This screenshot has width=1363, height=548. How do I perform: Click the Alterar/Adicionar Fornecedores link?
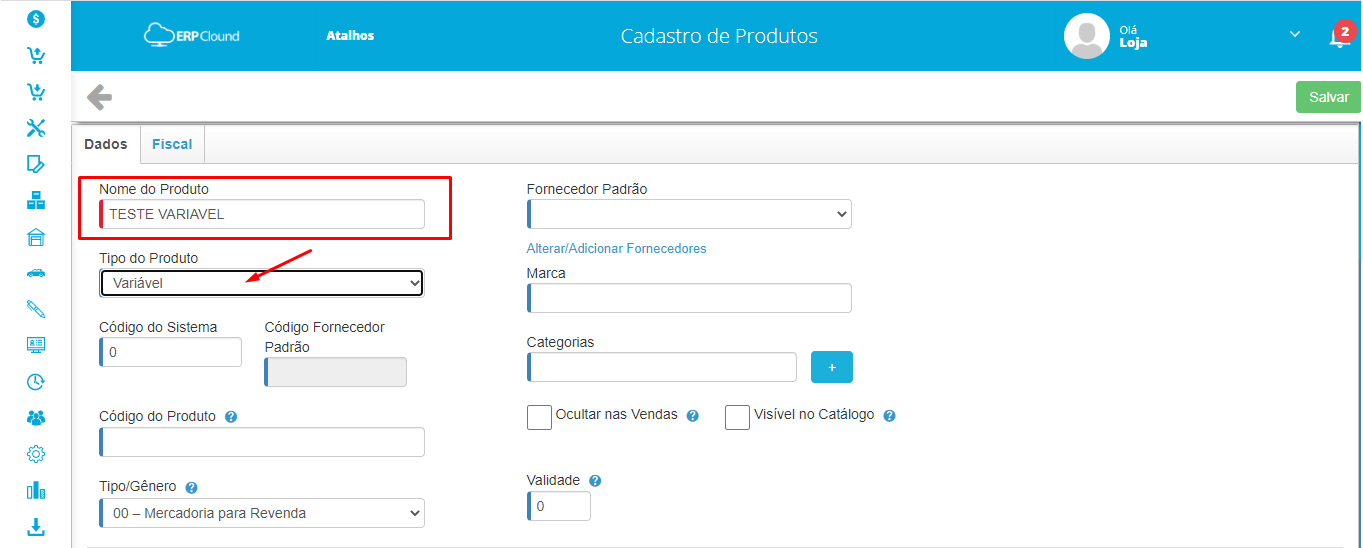coord(616,248)
